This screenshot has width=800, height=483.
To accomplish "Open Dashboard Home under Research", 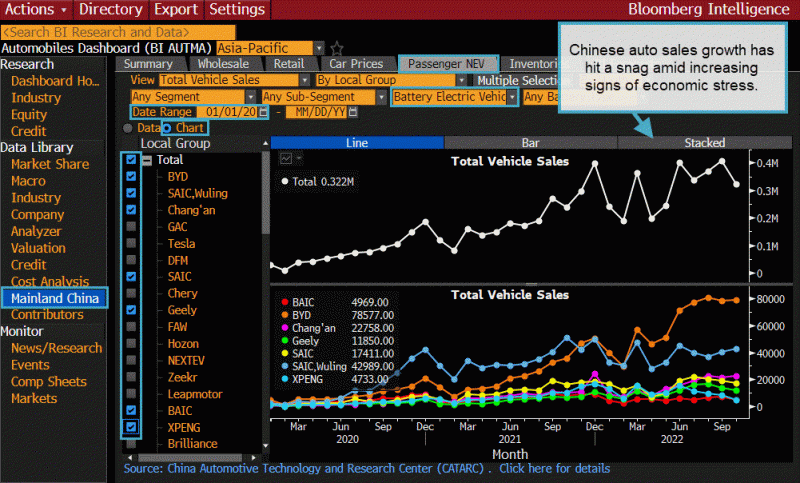I will 55,81.
